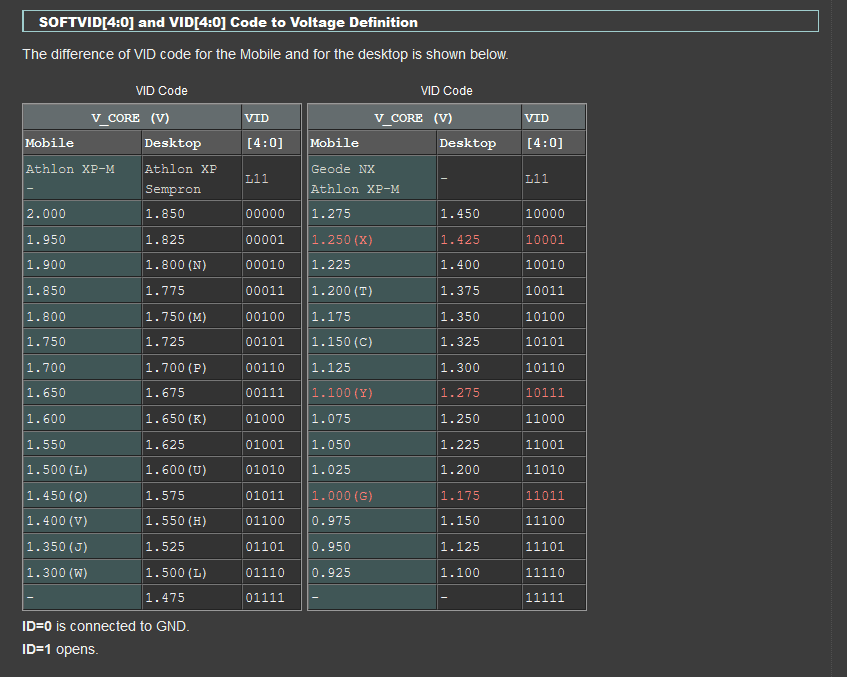This screenshot has width=847, height=677.
Task: Click VID code 01011
Action: 265,496
